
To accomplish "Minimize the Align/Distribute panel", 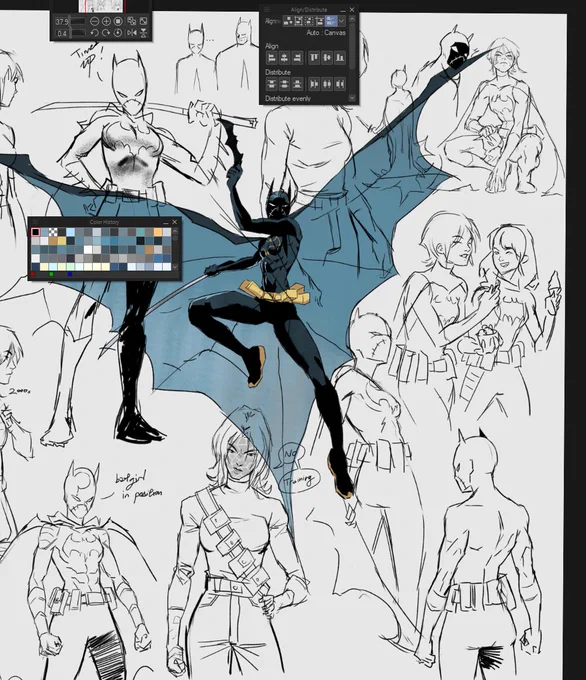I will [x=343, y=10].
